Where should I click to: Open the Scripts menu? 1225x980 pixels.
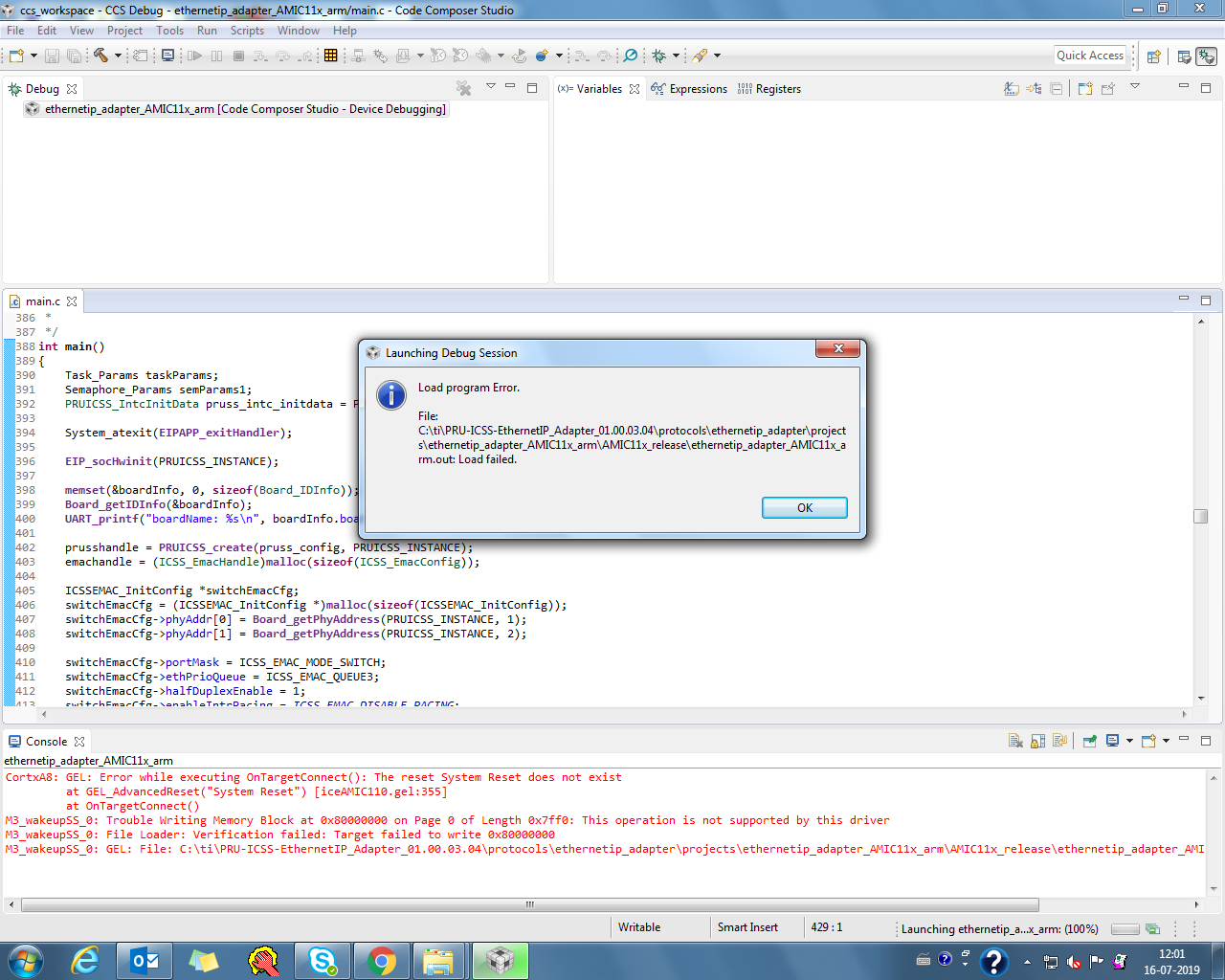coord(247,31)
